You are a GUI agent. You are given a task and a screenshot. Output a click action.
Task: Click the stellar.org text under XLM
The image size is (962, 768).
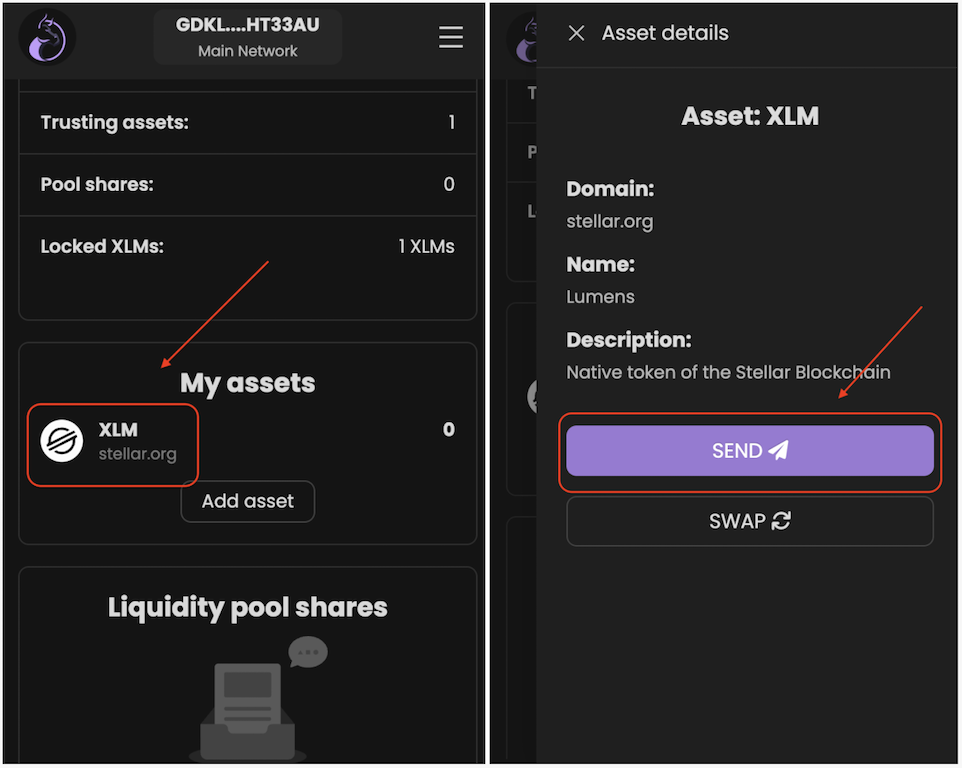(x=137, y=454)
